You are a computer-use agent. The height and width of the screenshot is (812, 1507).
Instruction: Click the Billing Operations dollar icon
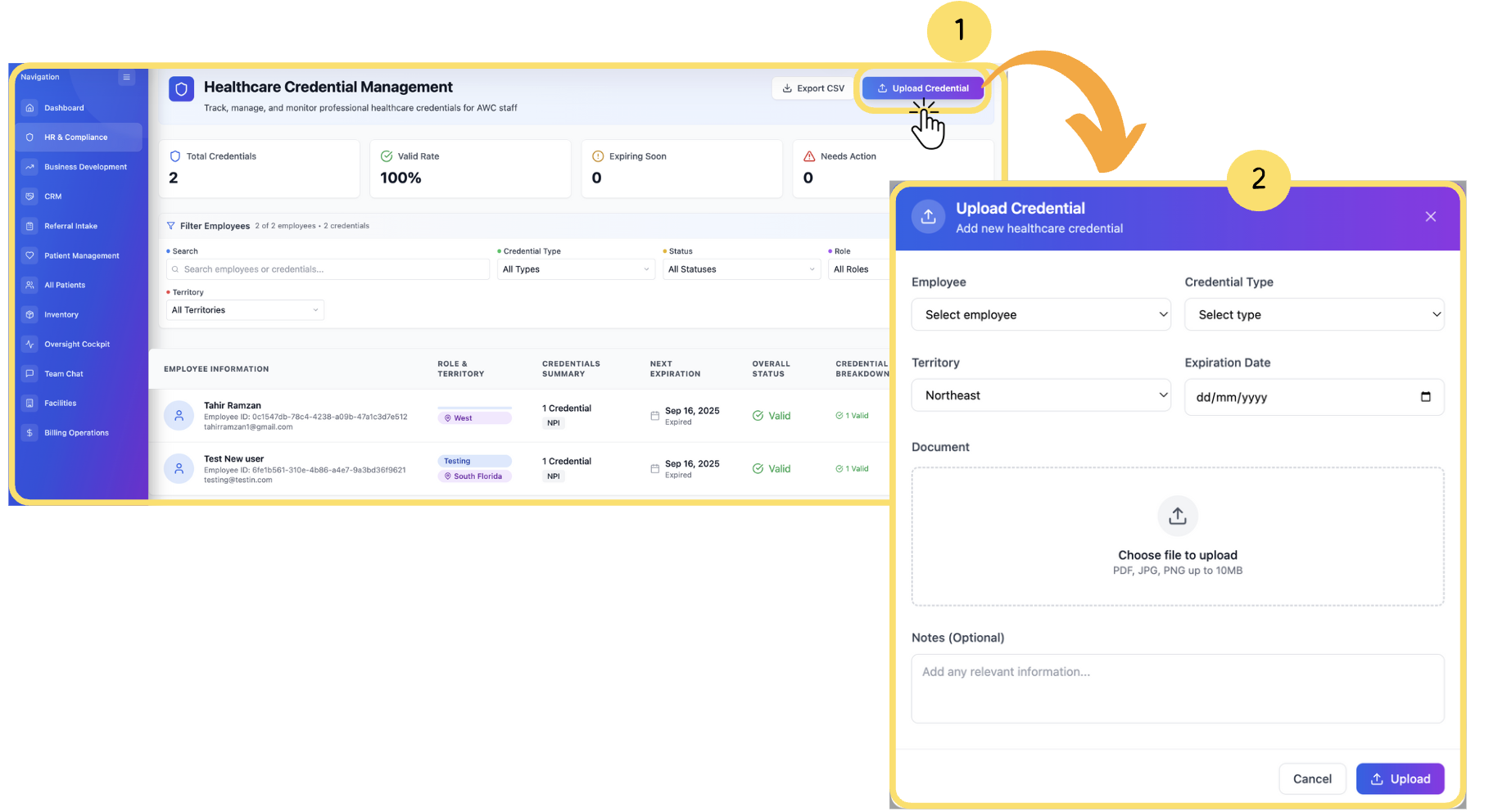click(x=30, y=432)
